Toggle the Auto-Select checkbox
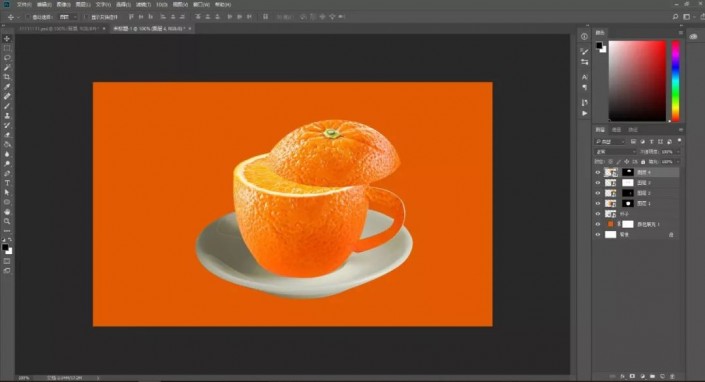The image size is (705, 382). 28,17
